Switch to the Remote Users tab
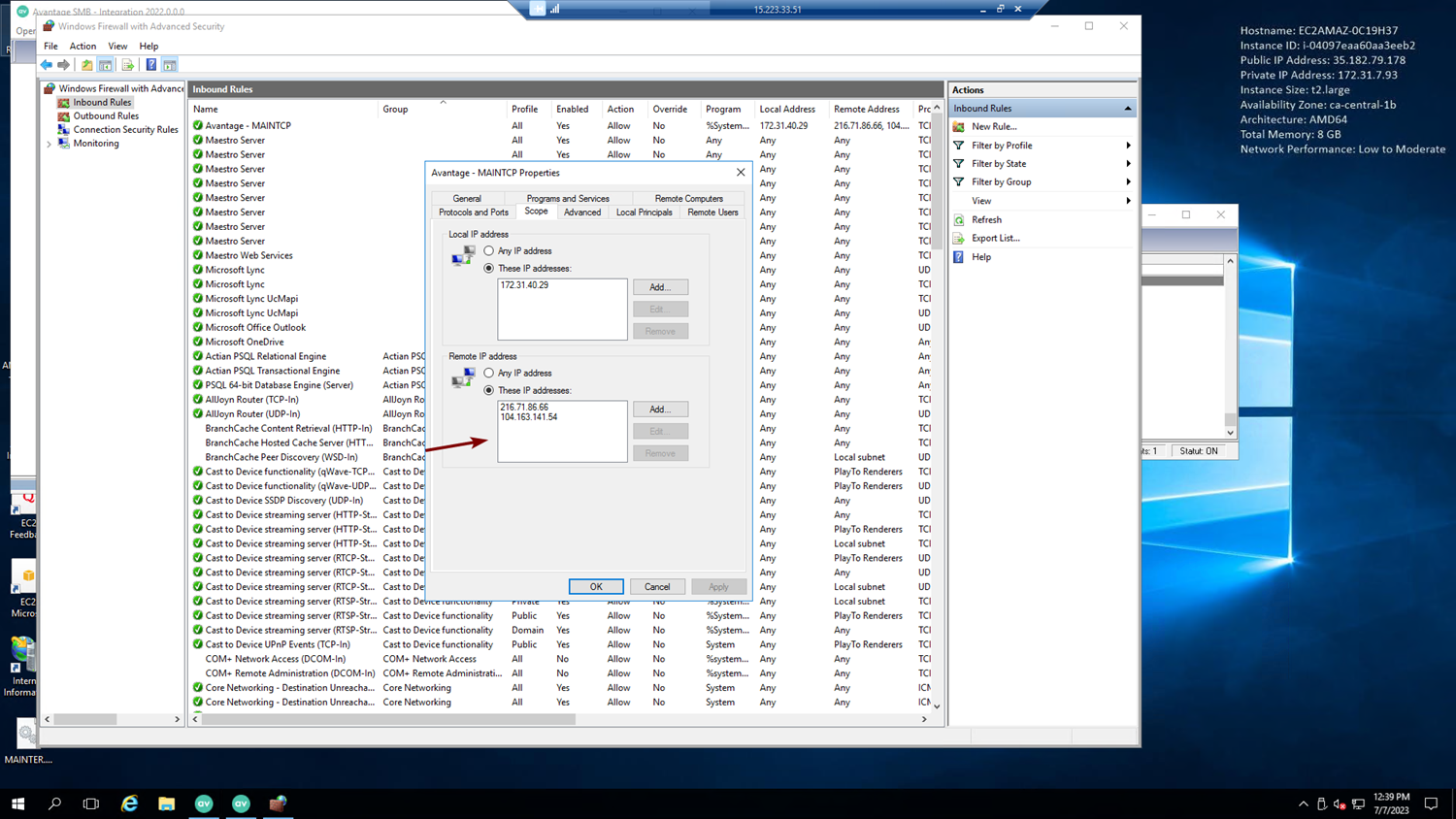 (713, 213)
